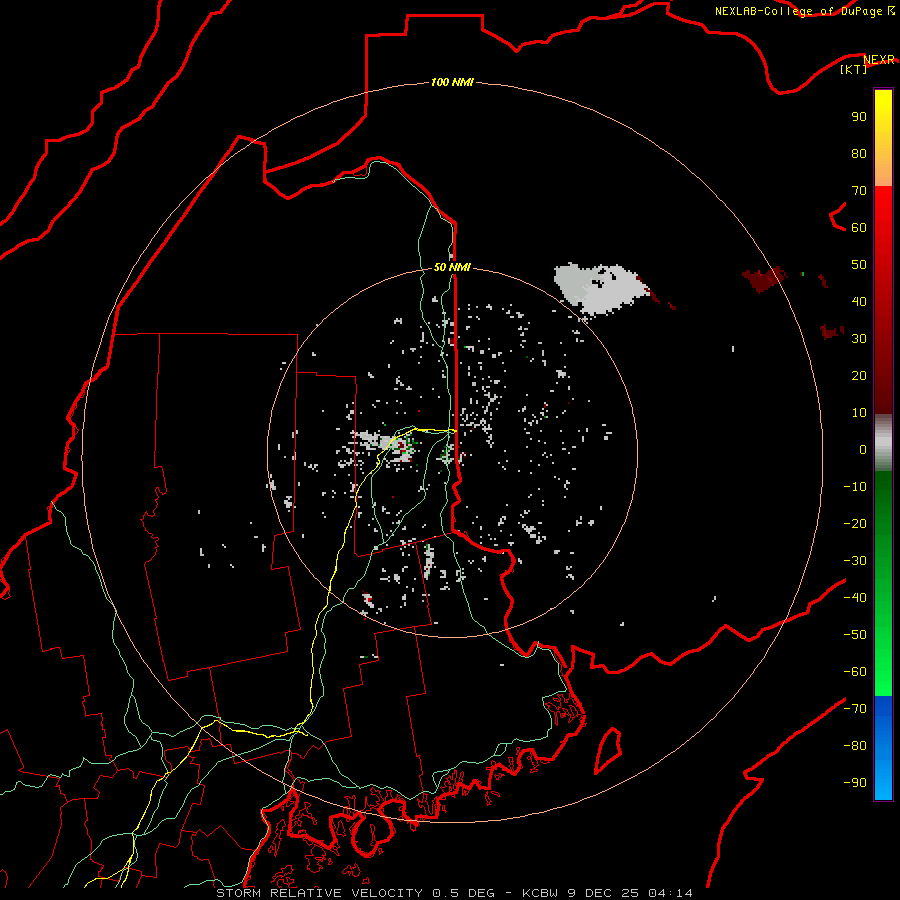Click the -50 value on the velocity scale
The image size is (900, 900).
tap(855, 635)
